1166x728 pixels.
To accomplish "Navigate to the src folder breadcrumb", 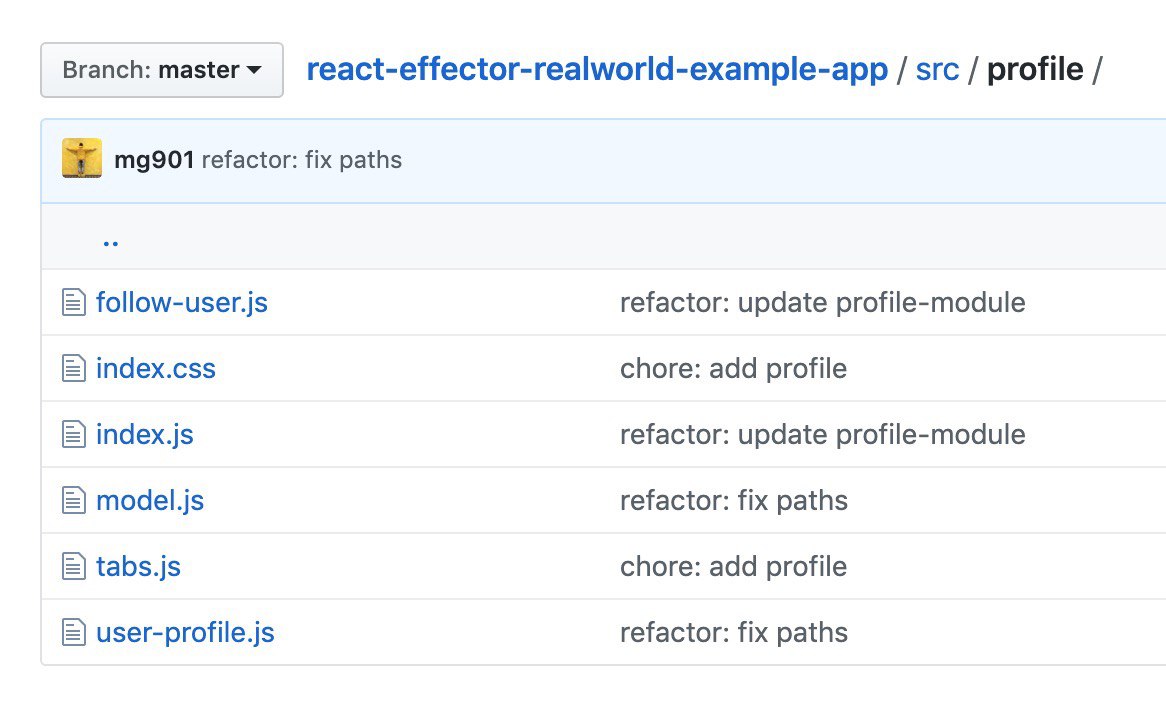I will pyautogui.click(x=937, y=69).
